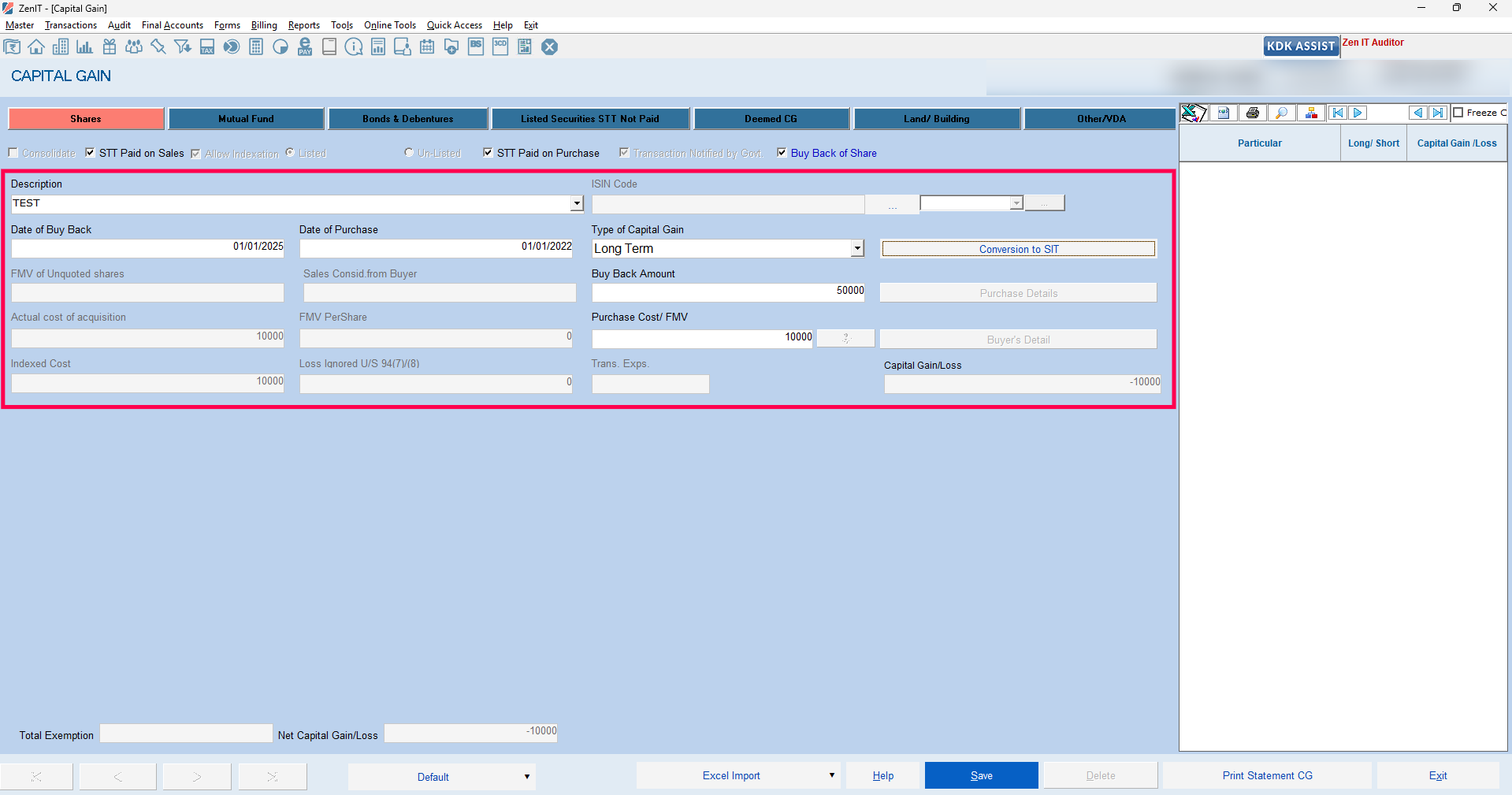Screen dimensions: 1512x795
Task: Click the magnifier search icon in the right panel
Action: (1281, 113)
